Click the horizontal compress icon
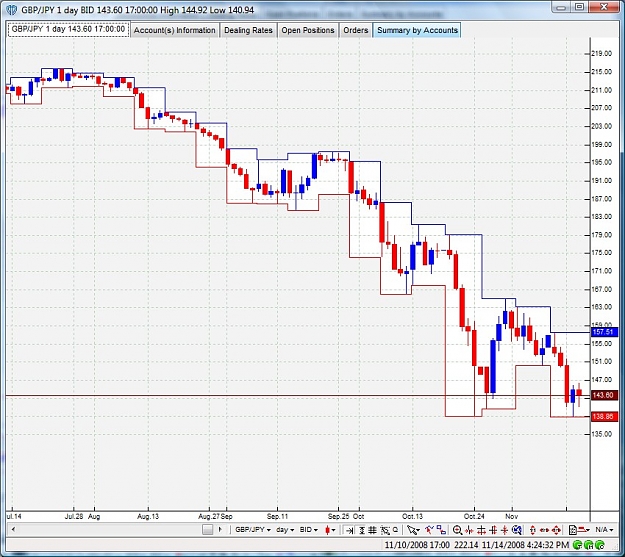 [469, 530]
